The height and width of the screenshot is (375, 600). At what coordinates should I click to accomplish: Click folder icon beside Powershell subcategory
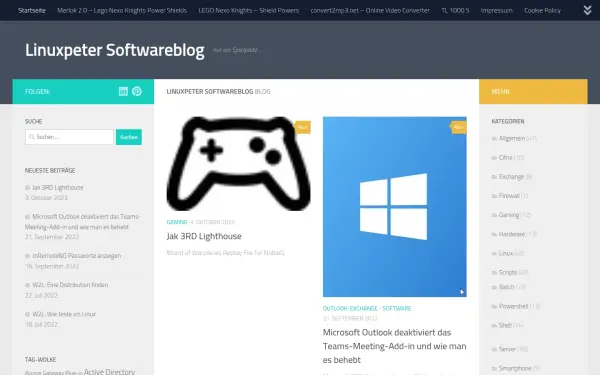click(x=494, y=306)
